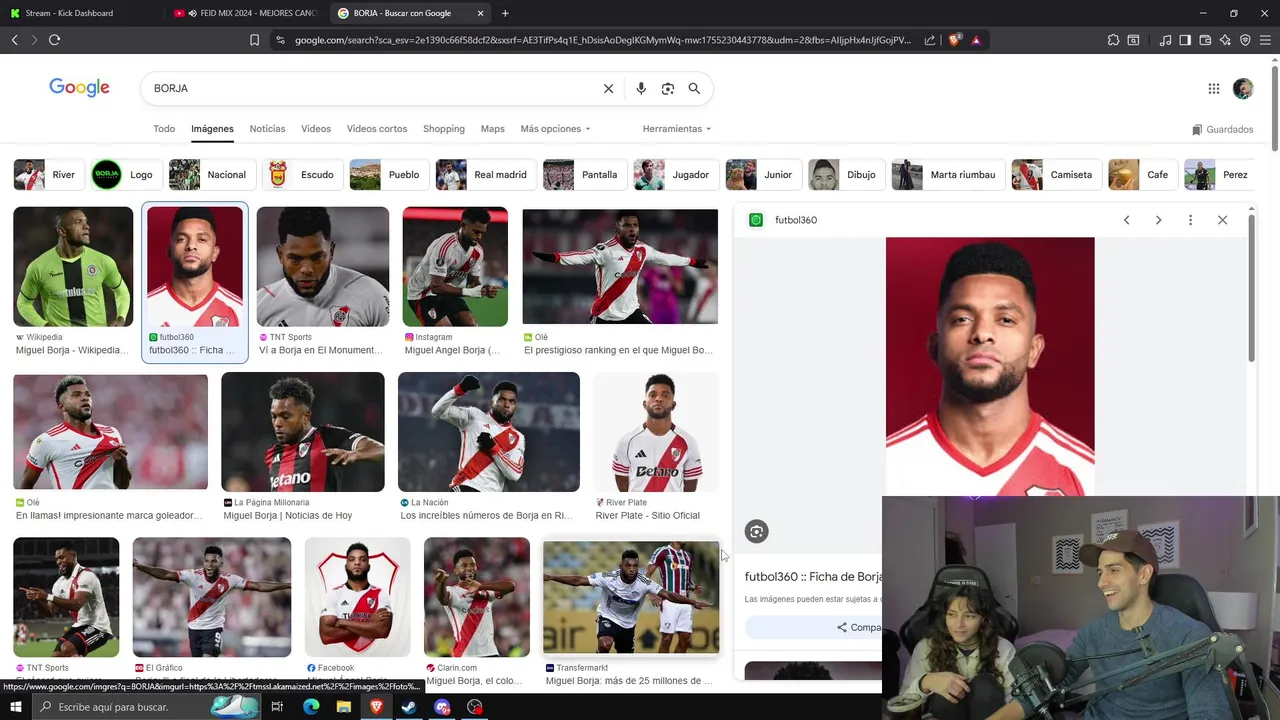Go back to the previous page
The image size is (1280, 720).
click(x=14, y=40)
